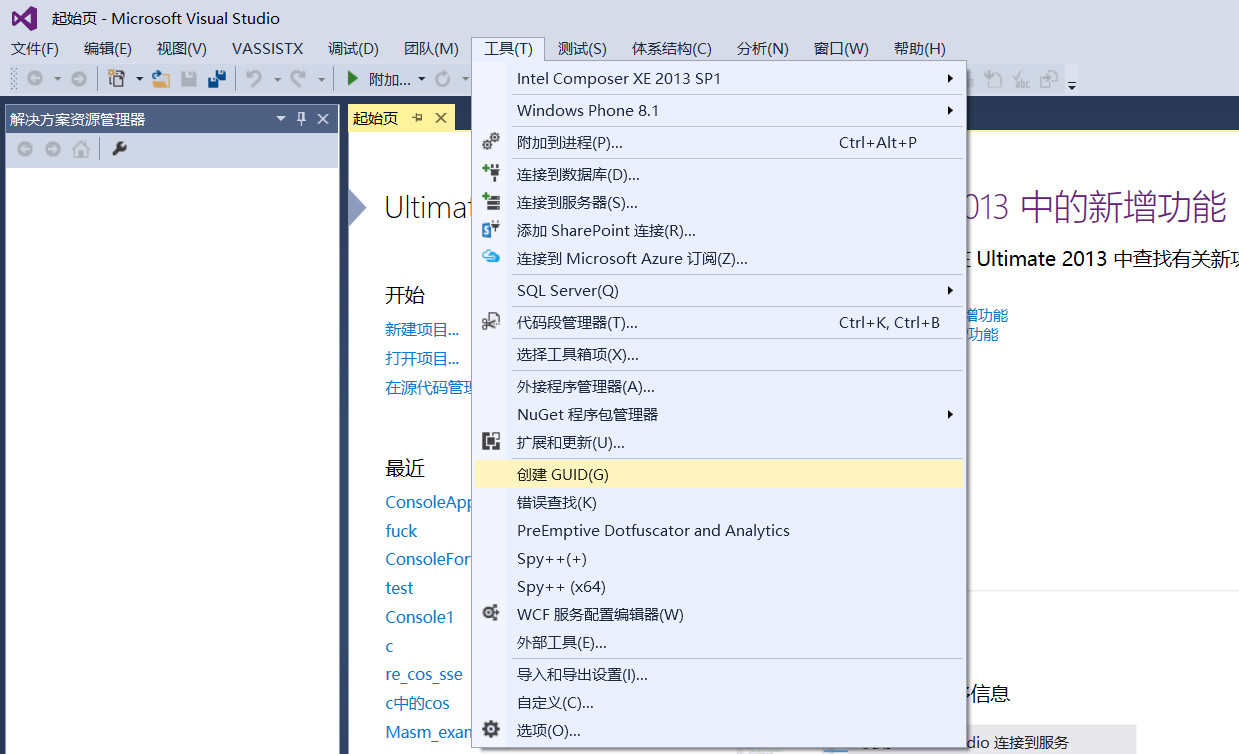
Task: Click the plug icon for 连接到数据库
Action: [491, 173]
